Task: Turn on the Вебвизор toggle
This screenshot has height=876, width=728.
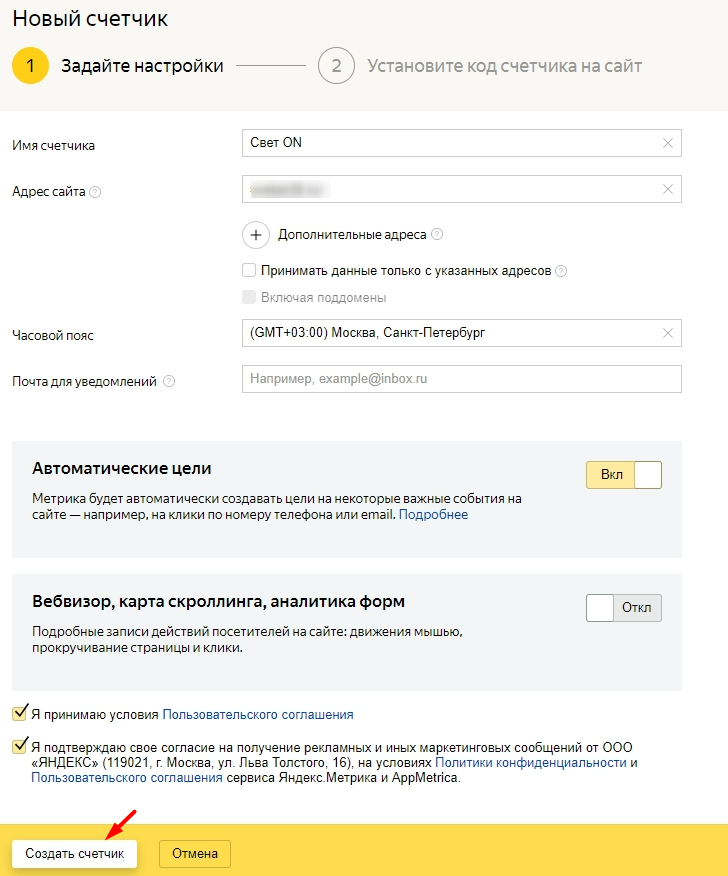Action: pos(624,608)
